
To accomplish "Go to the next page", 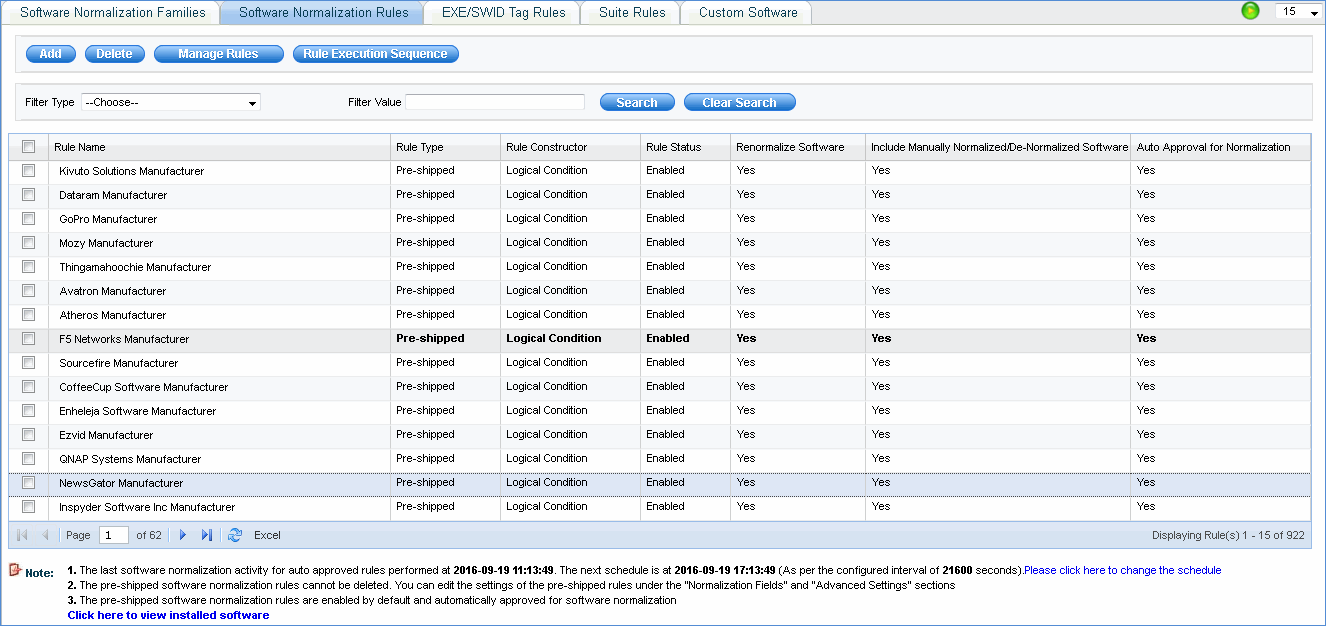I will tap(182, 535).
